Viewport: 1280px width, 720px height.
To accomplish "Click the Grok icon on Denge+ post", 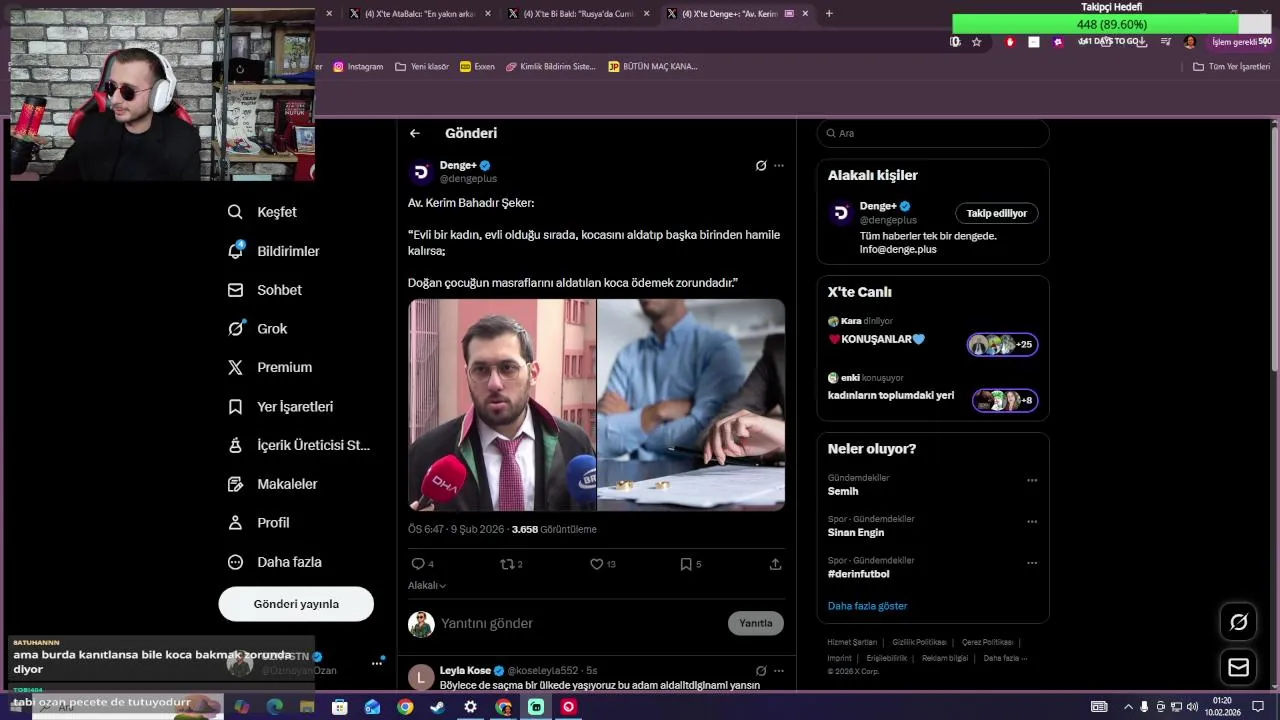I will tap(761, 166).
